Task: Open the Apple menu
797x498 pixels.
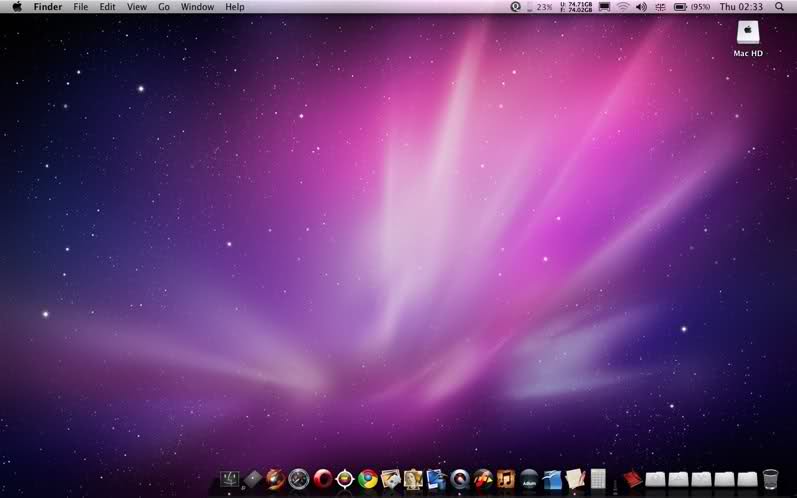Action: (17, 7)
